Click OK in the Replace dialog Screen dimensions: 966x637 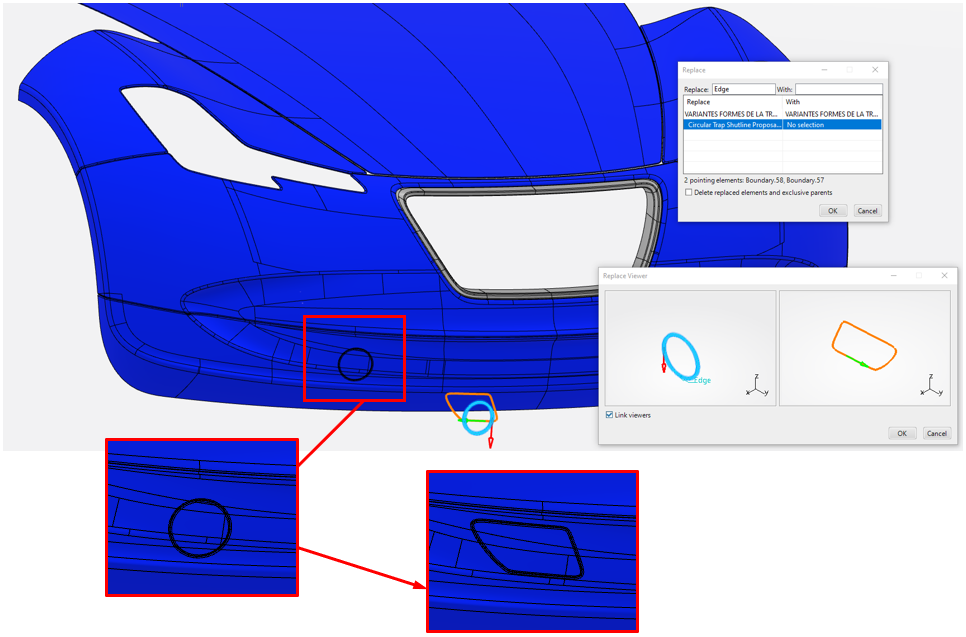[x=832, y=211]
